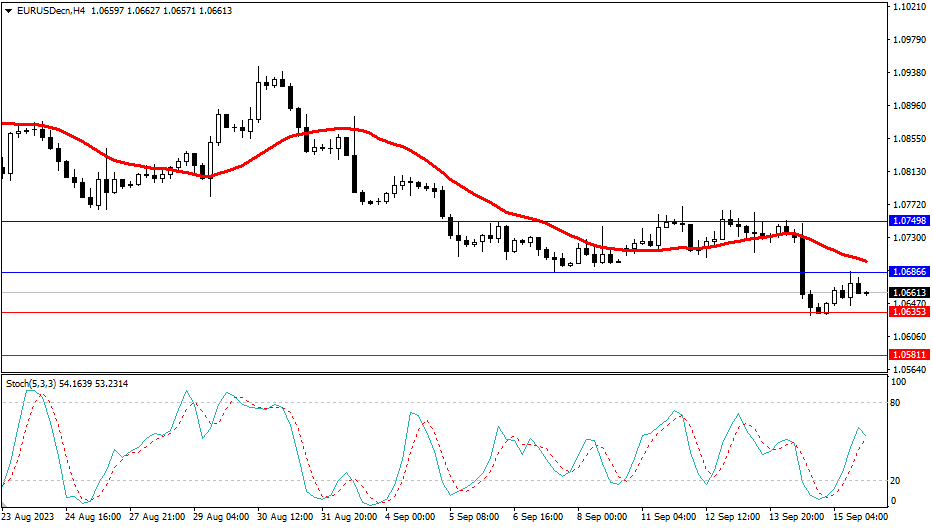Select the red 1.05811 level tag

pos(909,355)
